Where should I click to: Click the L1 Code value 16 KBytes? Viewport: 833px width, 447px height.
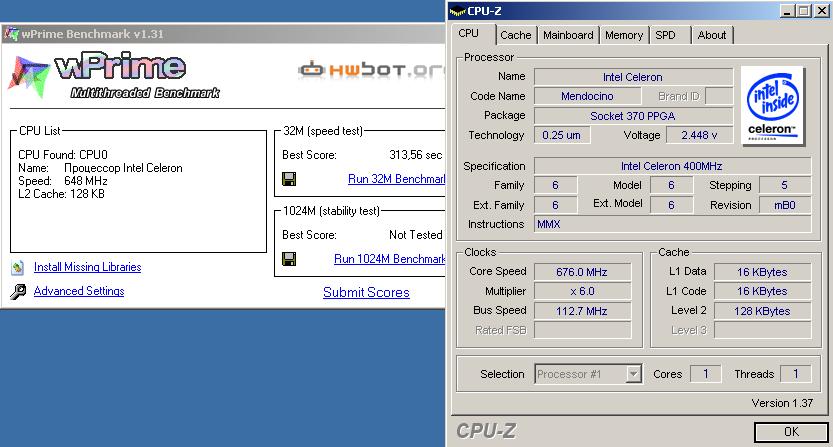[x=762, y=291]
